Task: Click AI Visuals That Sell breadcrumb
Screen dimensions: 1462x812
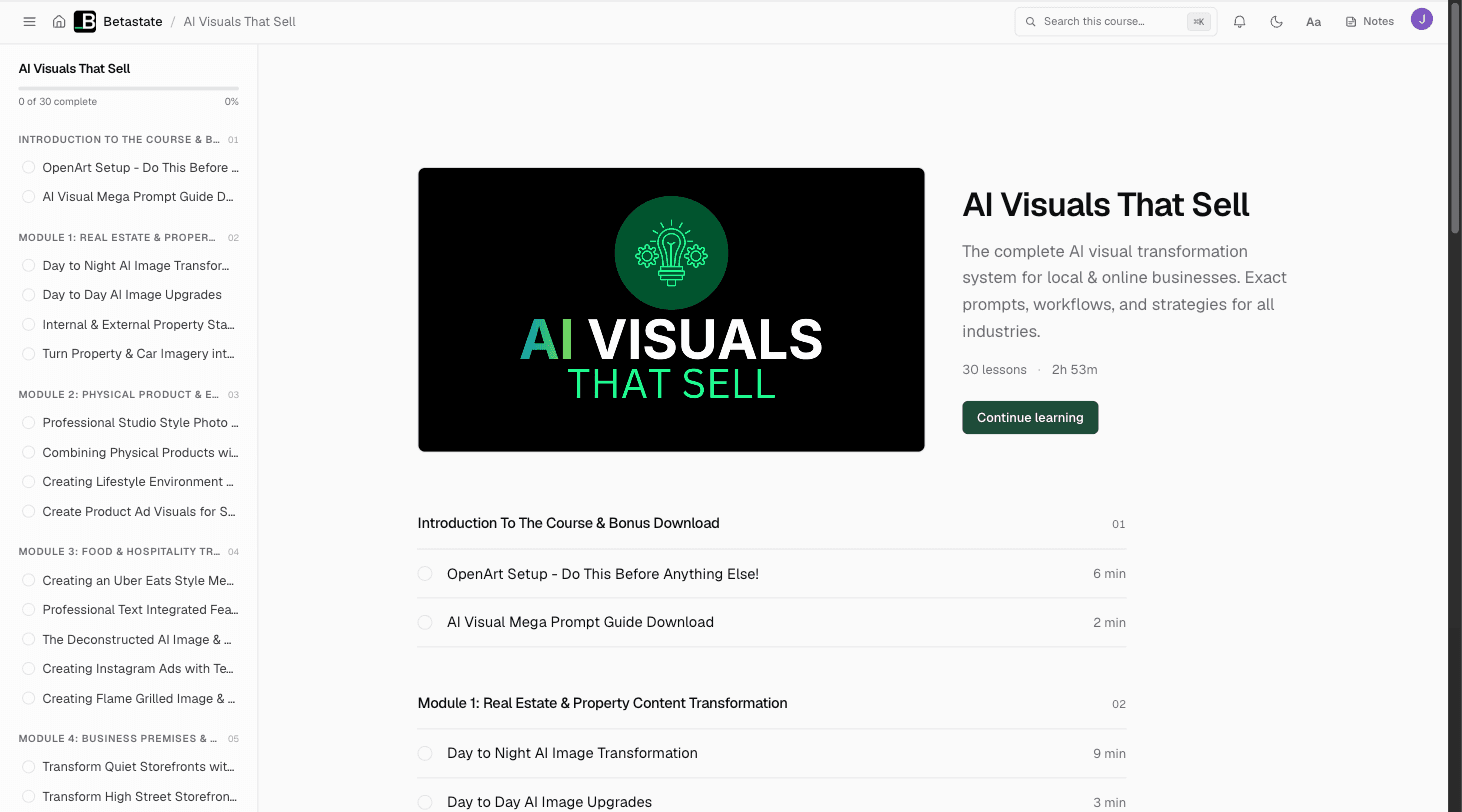Action: click(x=240, y=21)
